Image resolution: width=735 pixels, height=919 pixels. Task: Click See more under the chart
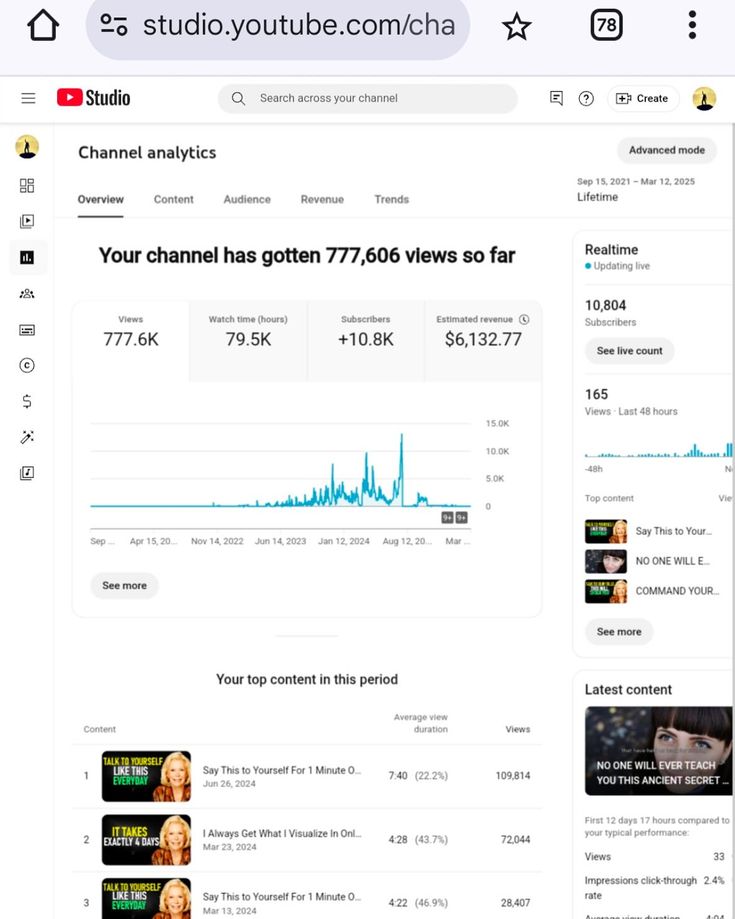[124, 586]
